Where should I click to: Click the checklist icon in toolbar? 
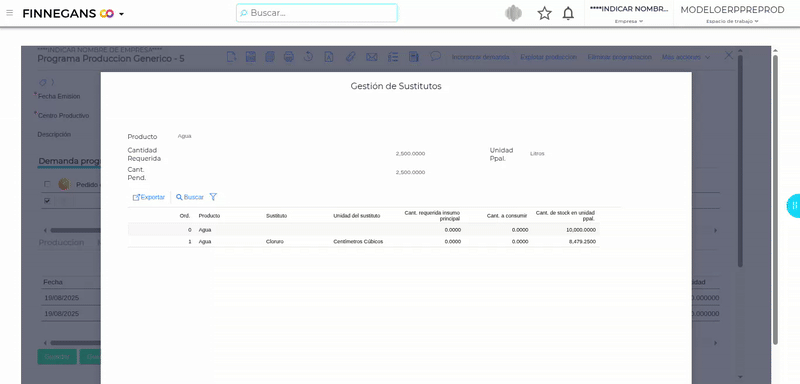point(393,57)
